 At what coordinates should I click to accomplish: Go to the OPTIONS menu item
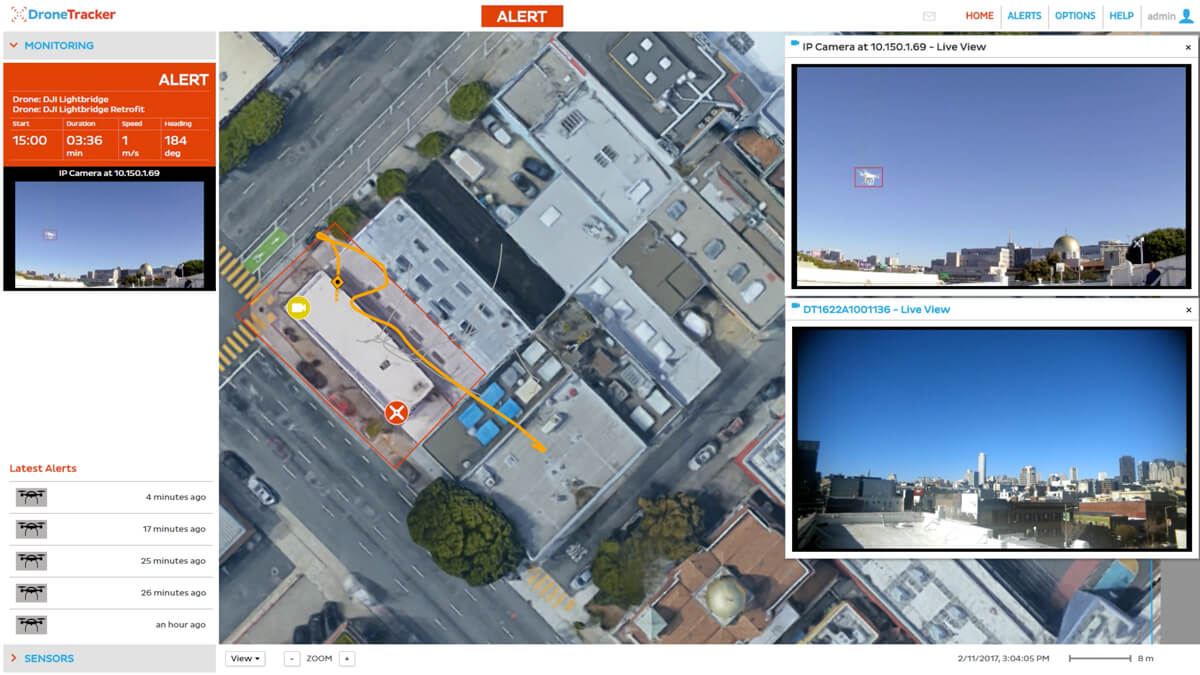coord(1075,16)
